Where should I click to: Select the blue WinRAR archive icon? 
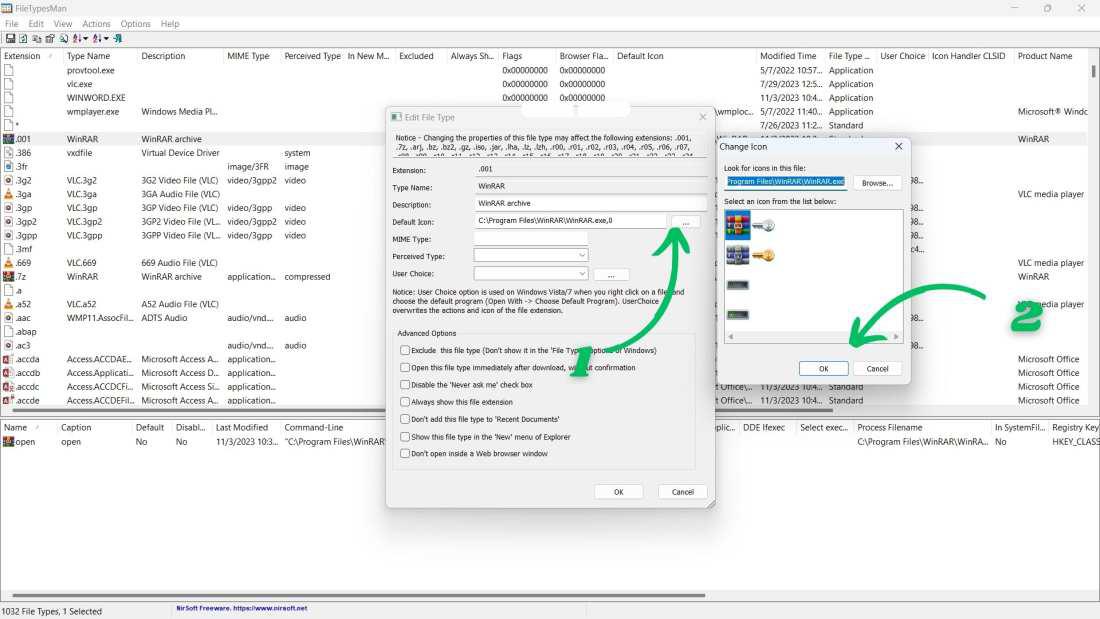coord(737,255)
